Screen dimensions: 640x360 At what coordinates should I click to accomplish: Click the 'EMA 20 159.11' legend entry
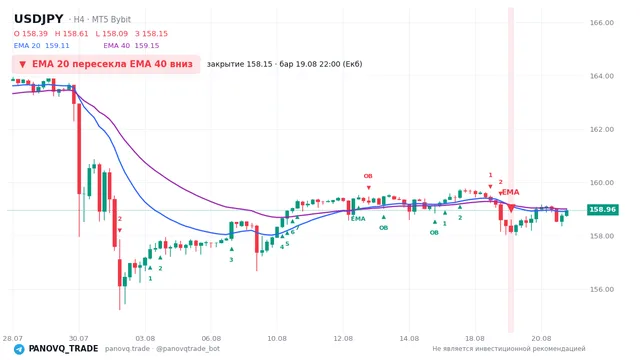tap(42, 45)
